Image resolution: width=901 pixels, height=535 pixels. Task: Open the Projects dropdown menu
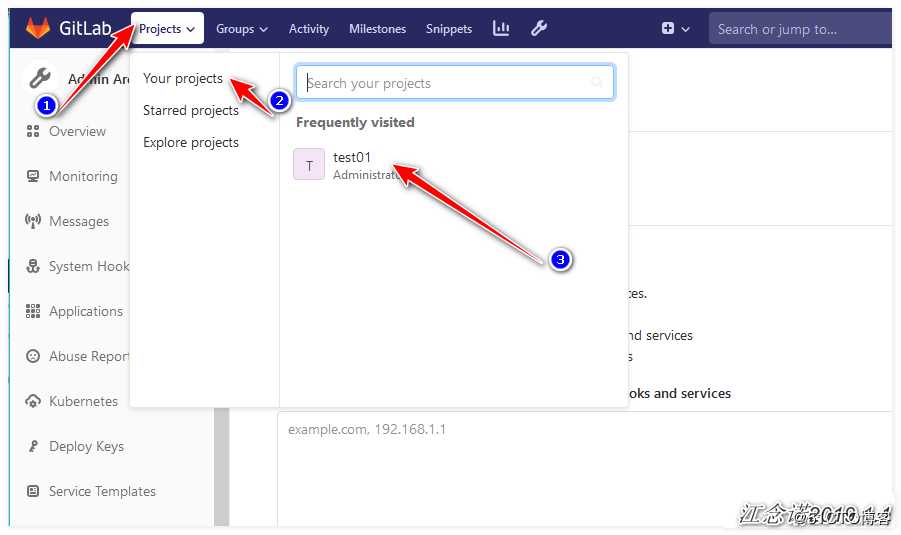click(167, 29)
